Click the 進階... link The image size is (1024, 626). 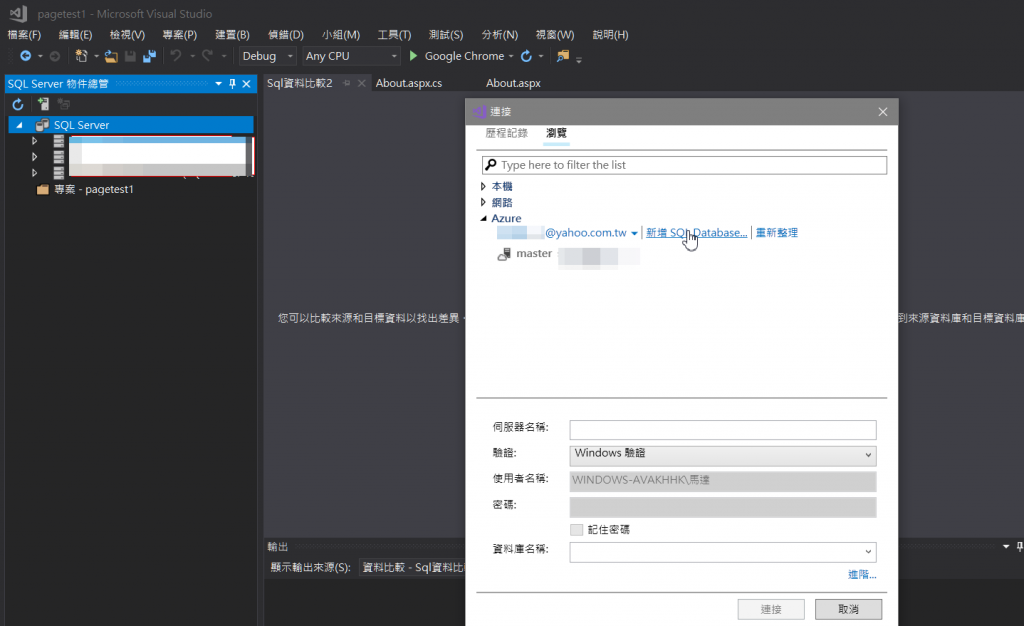coord(862,574)
